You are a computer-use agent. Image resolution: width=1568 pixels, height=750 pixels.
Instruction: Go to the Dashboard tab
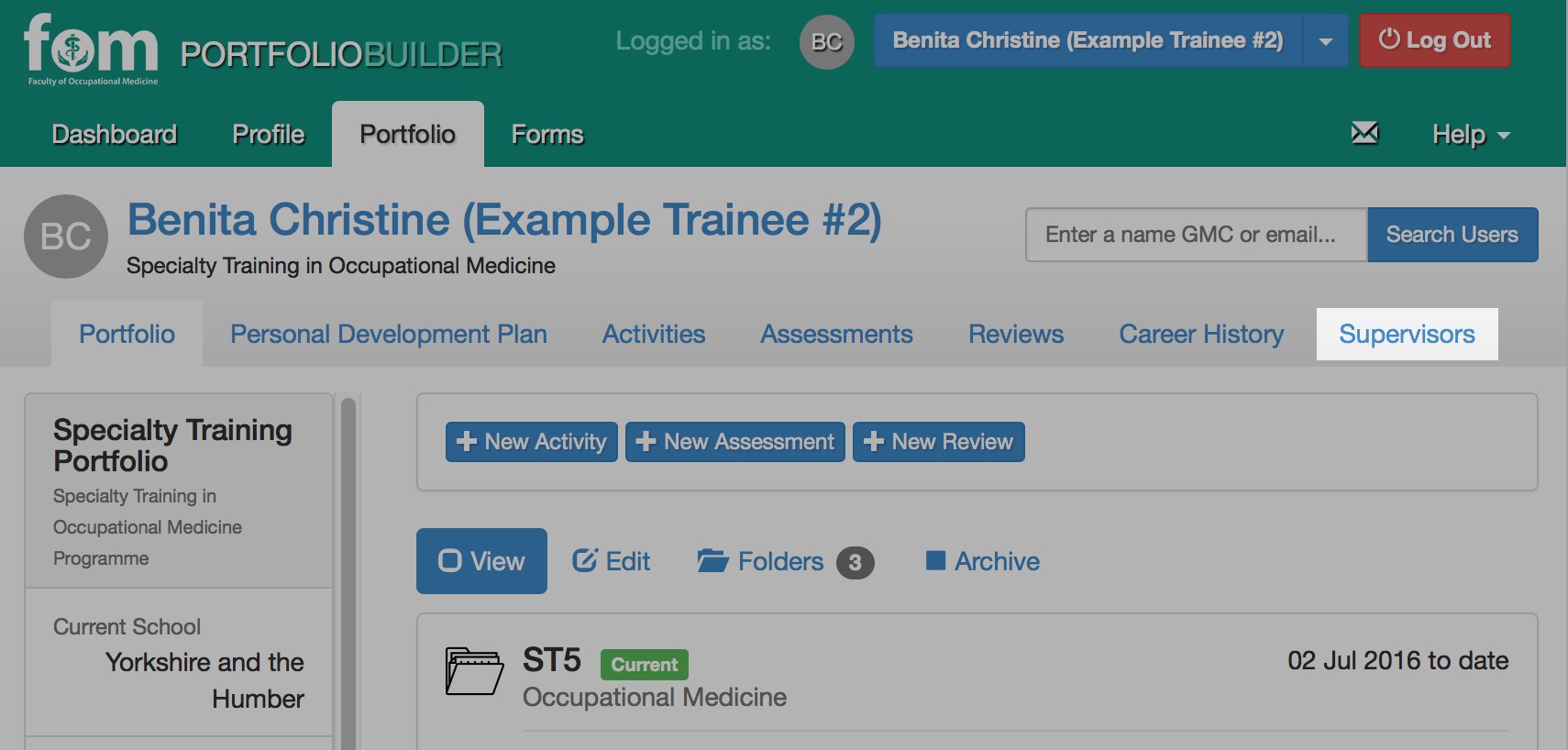click(x=115, y=135)
